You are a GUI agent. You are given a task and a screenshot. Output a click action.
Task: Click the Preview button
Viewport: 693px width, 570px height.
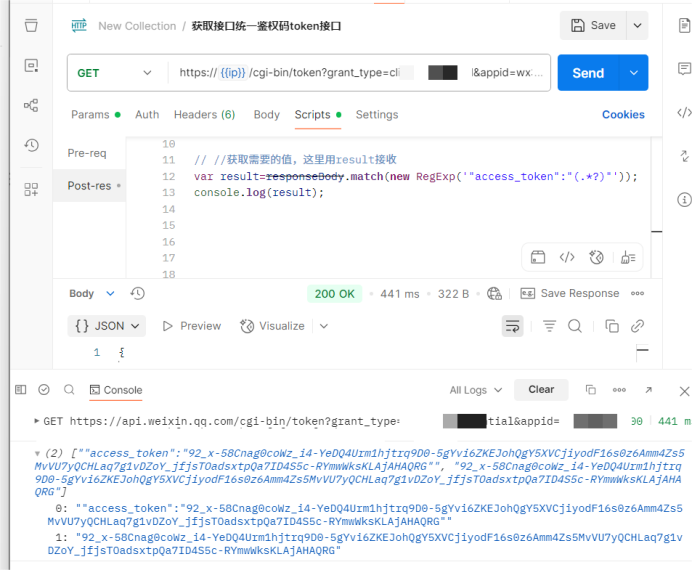coord(192,326)
